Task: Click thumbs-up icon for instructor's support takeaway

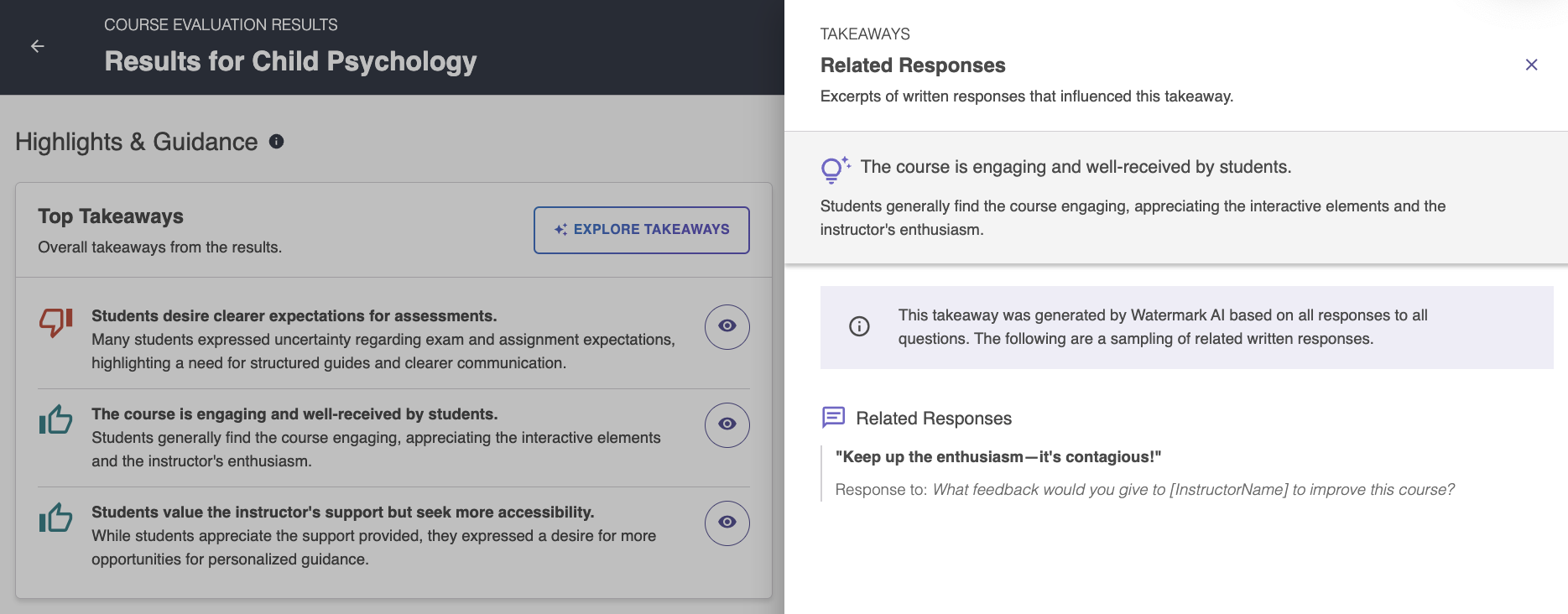Action: tap(56, 518)
